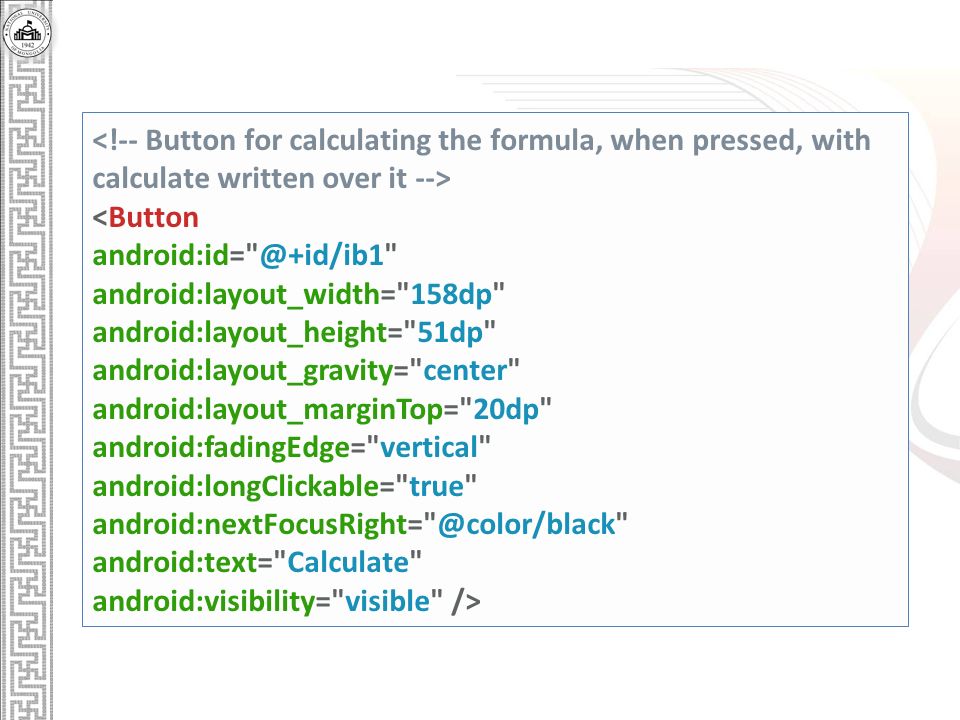Screen dimensions: 960x720
Task: Select the android:nextFocusRight attribute
Action: (x=250, y=525)
